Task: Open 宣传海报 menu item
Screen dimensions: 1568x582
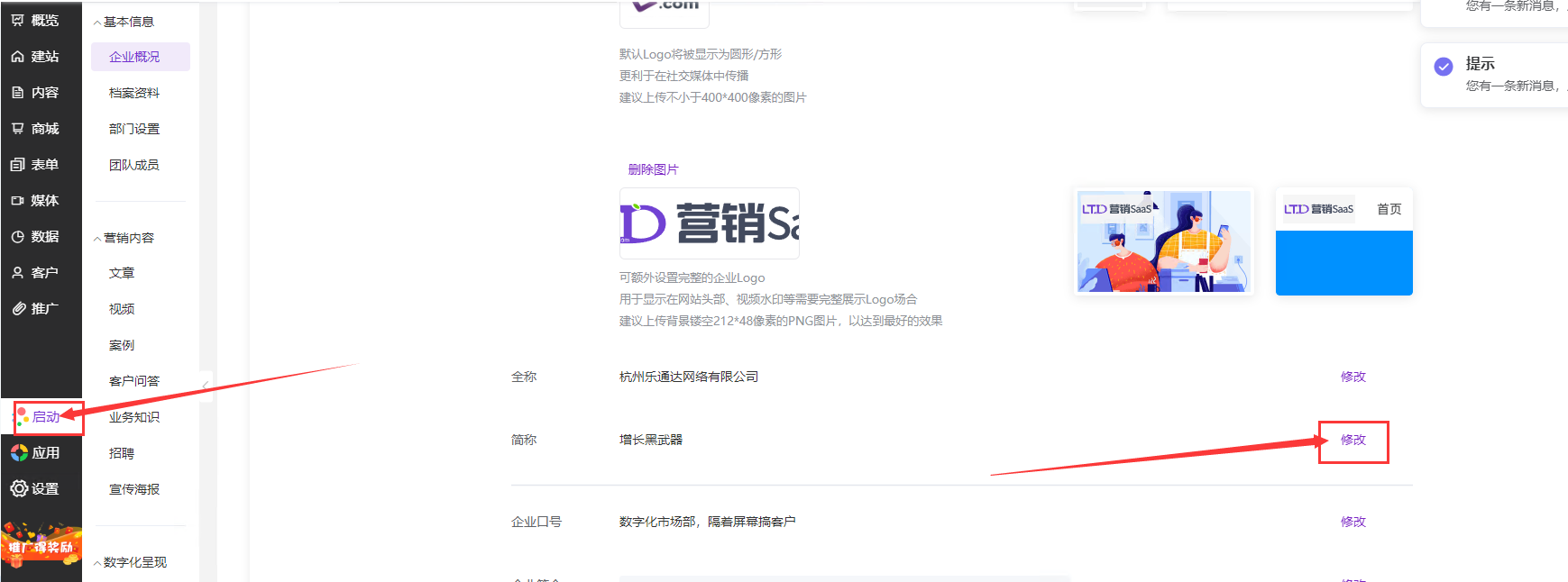Action: click(x=134, y=489)
